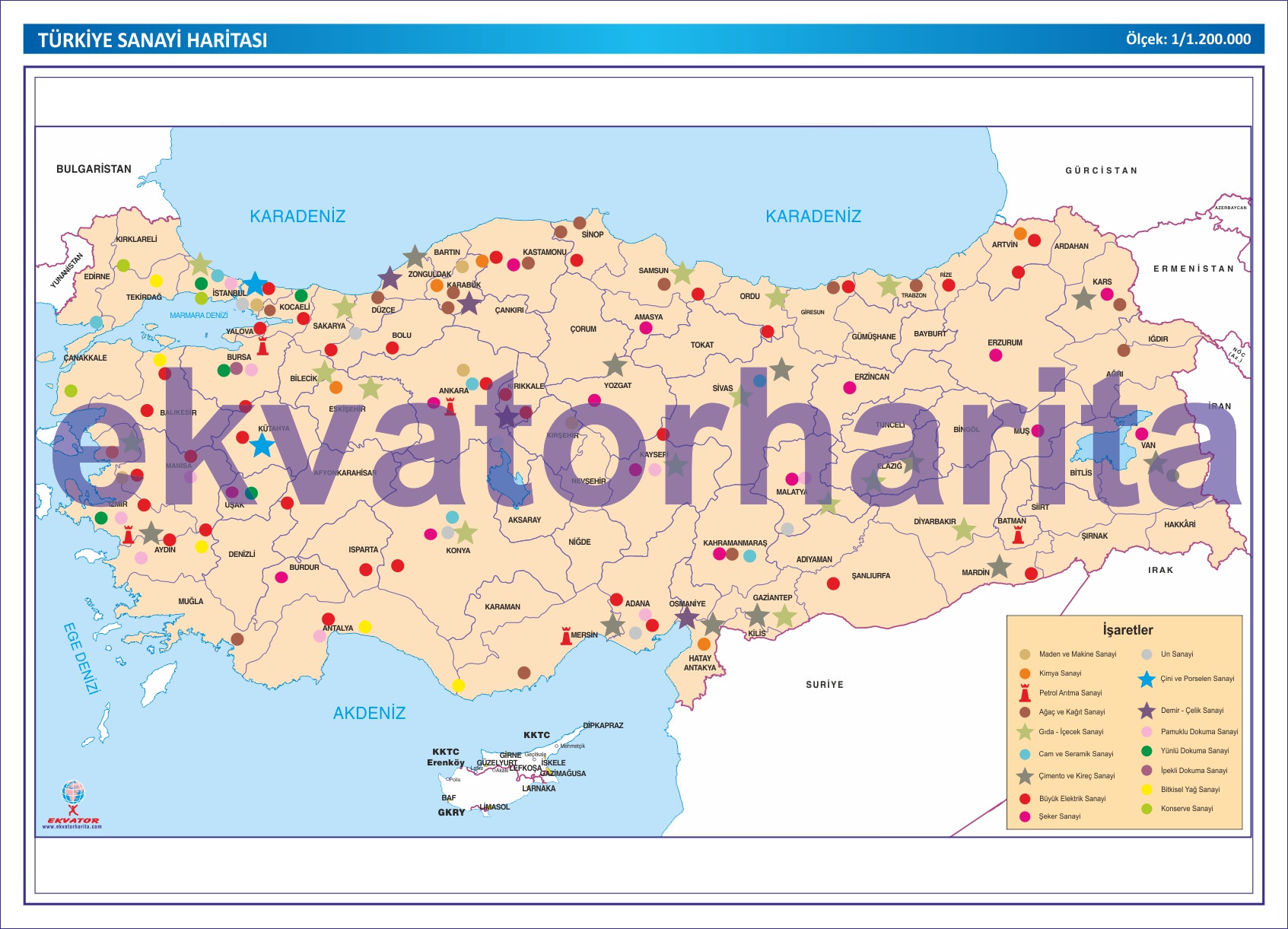Click the TOKAT province label

coord(702,345)
